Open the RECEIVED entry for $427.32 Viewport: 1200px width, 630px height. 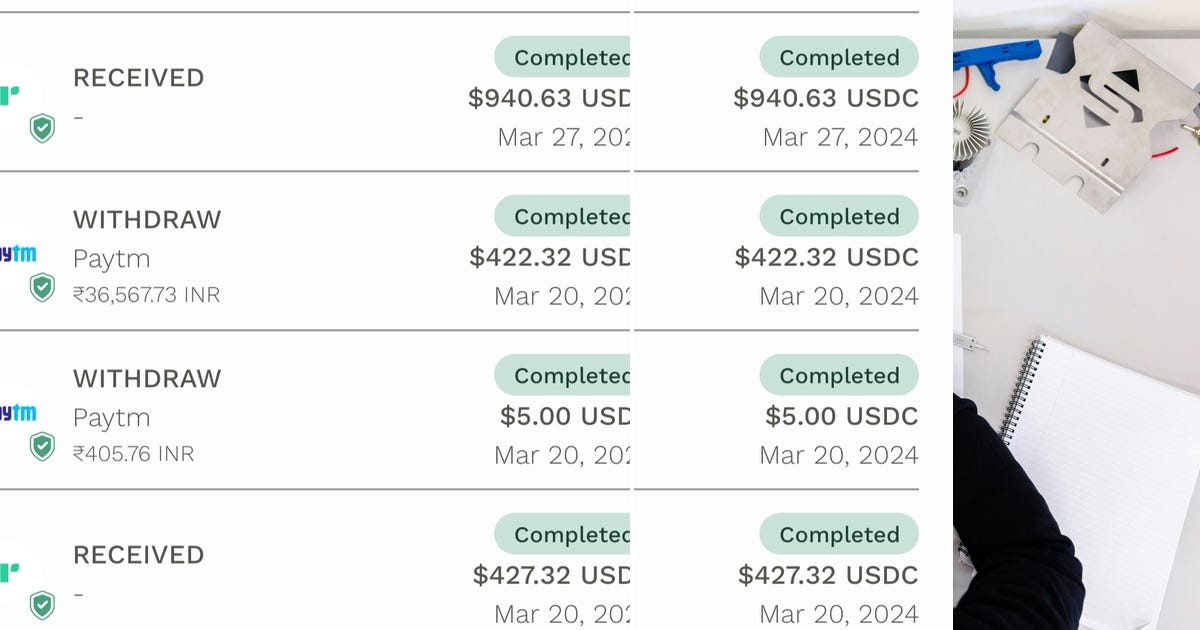coord(138,555)
